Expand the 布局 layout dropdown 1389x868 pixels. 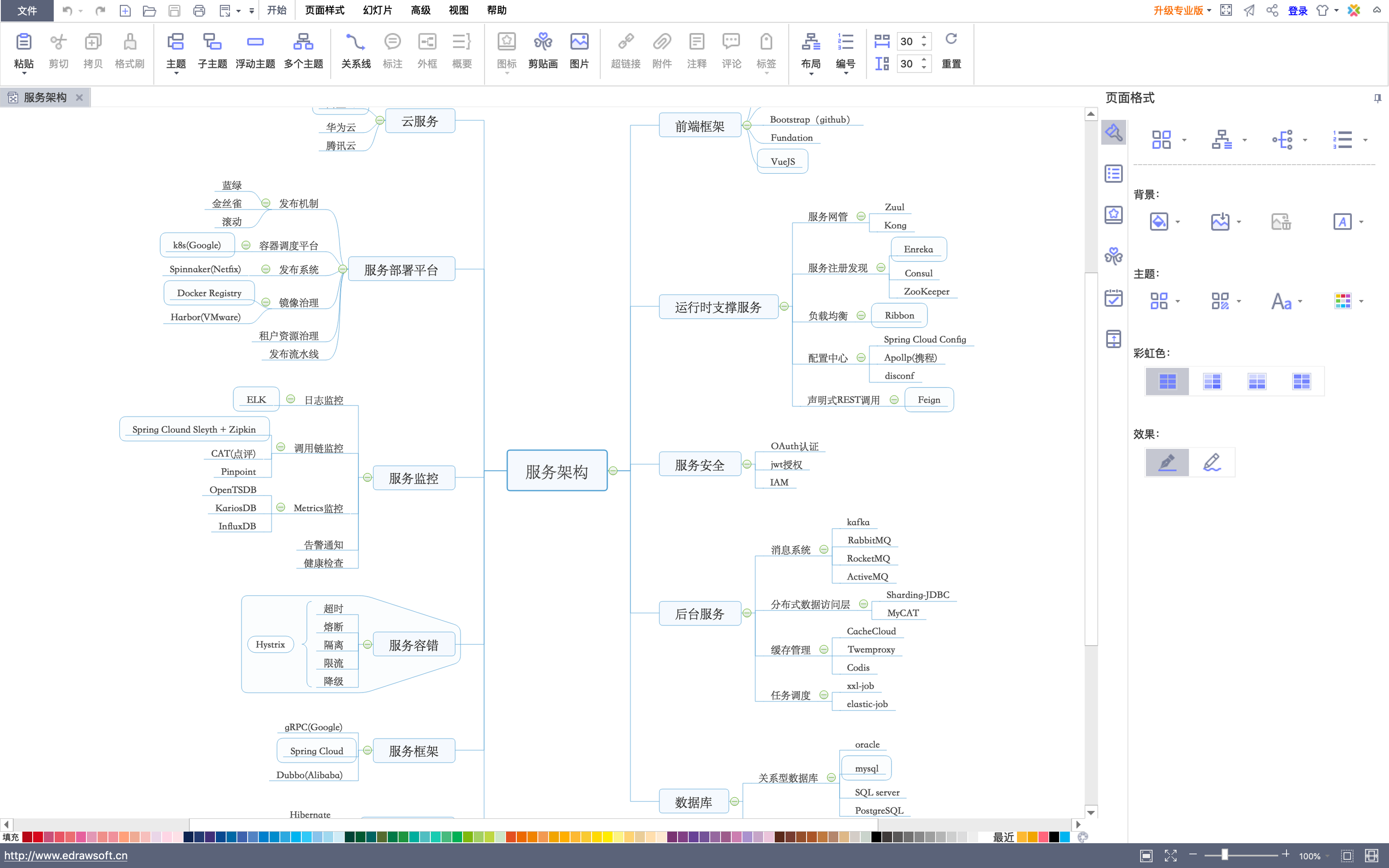810,73
